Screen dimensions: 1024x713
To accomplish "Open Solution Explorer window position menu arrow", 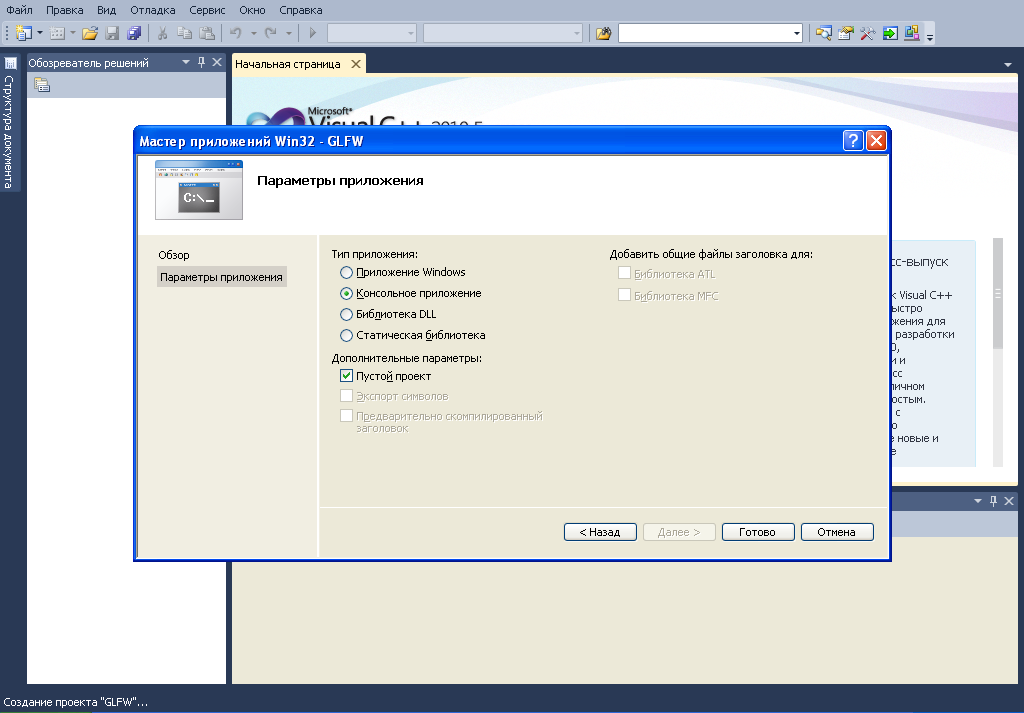I will tap(185, 62).
